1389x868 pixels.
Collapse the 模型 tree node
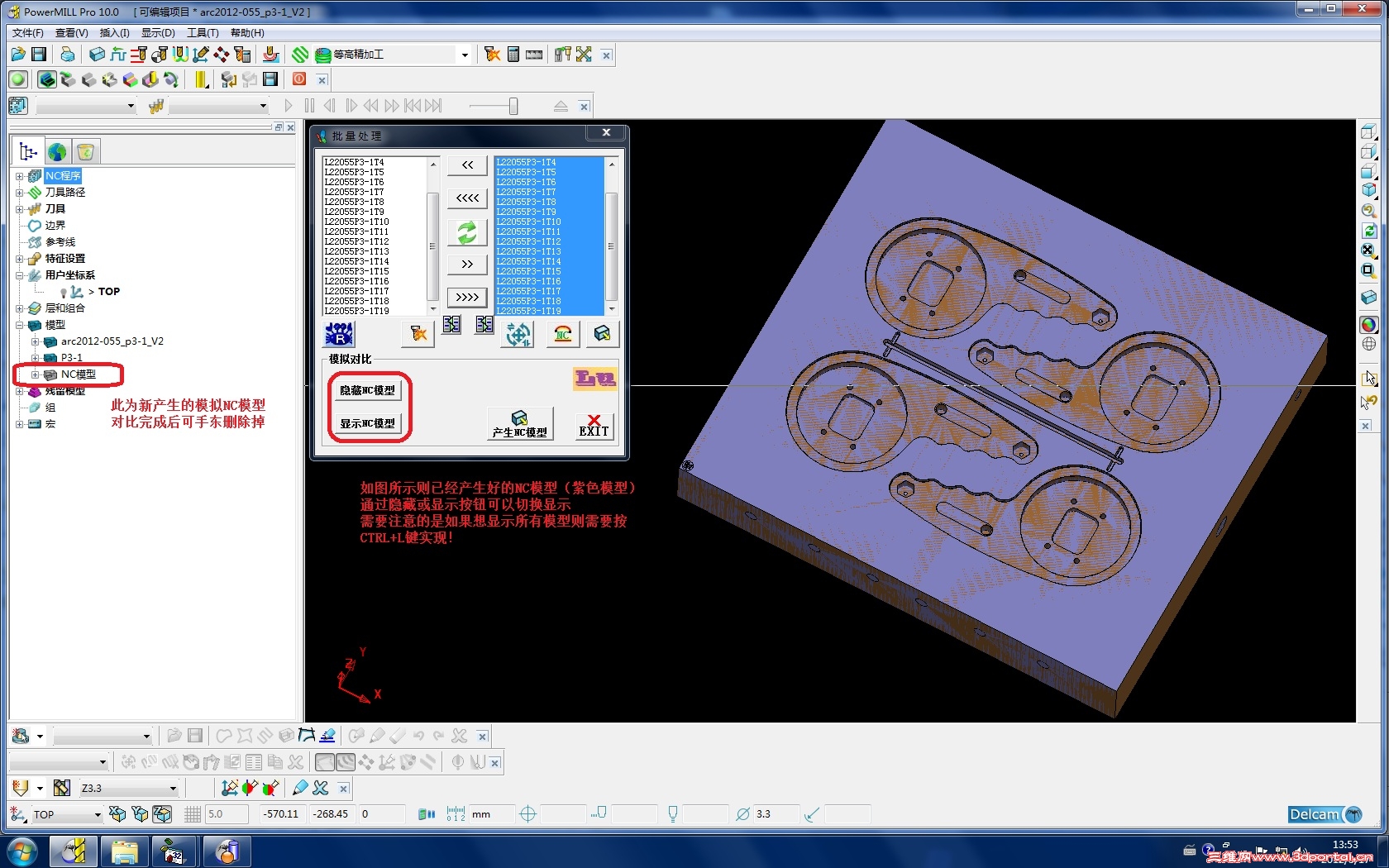click(x=19, y=325)
